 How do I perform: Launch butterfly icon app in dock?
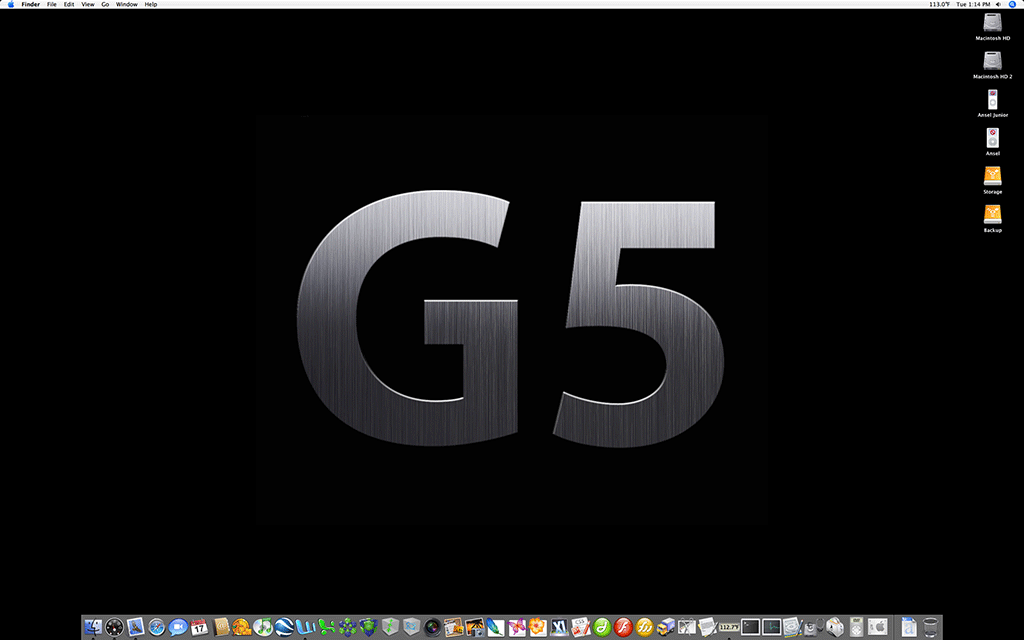click(x=518, y=628)
